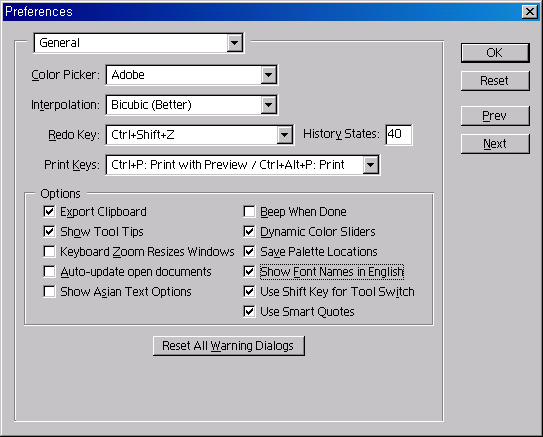
Task: Check Show Asian Text Options
Action: (x=49, y=292)
